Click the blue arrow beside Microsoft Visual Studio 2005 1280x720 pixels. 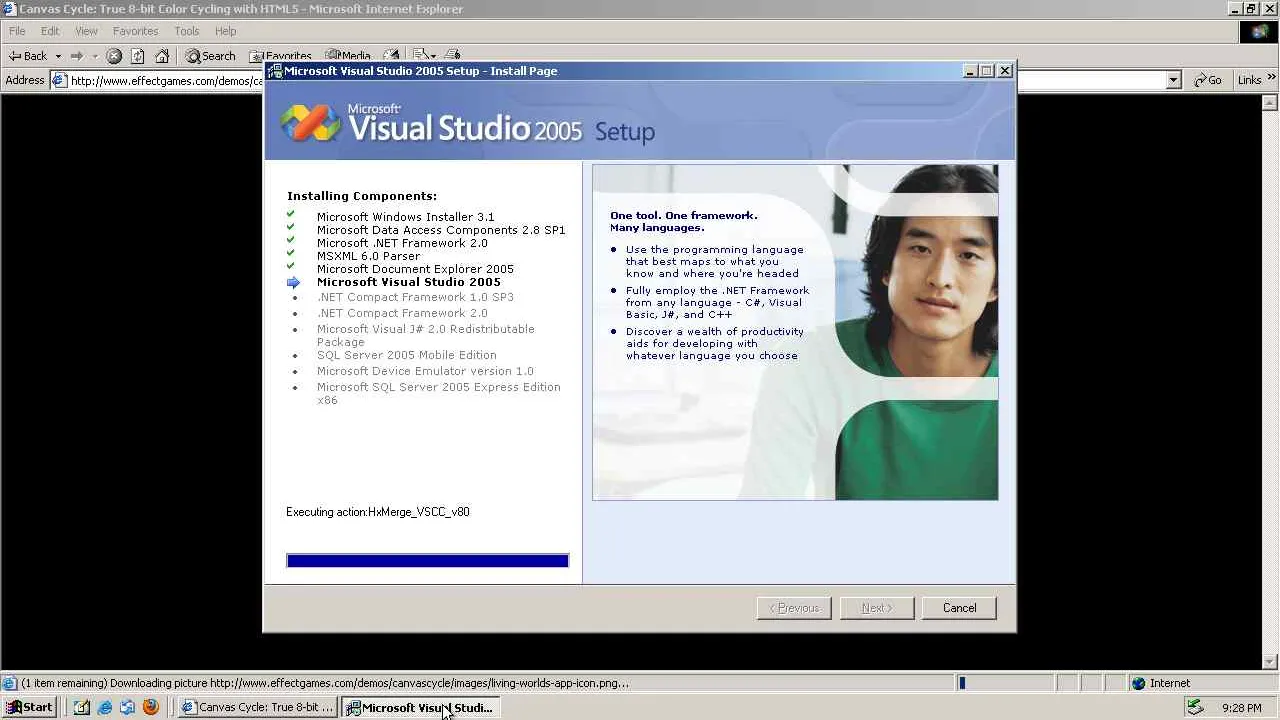tap(293, 283)
